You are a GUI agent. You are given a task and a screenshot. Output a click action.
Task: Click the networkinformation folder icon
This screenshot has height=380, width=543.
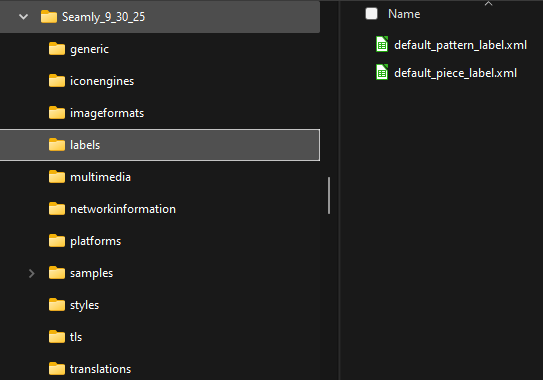coord(57,209)
